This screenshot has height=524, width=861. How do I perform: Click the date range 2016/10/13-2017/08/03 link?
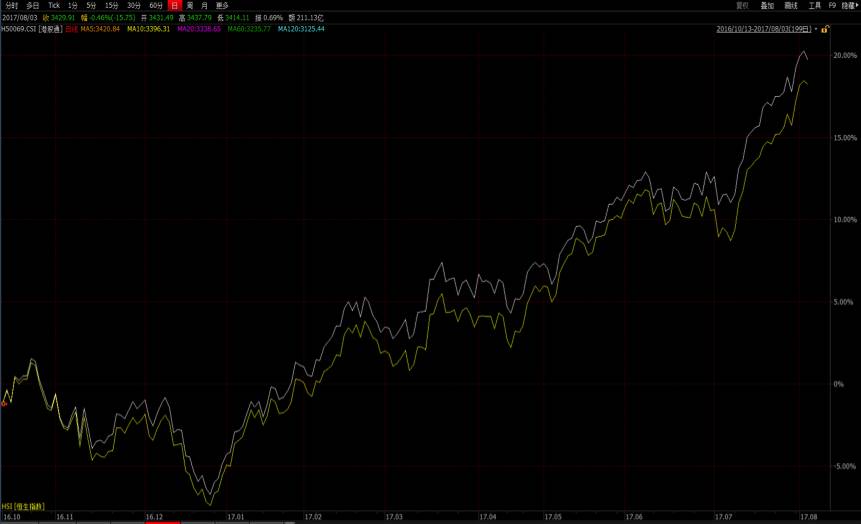[764, 29]
